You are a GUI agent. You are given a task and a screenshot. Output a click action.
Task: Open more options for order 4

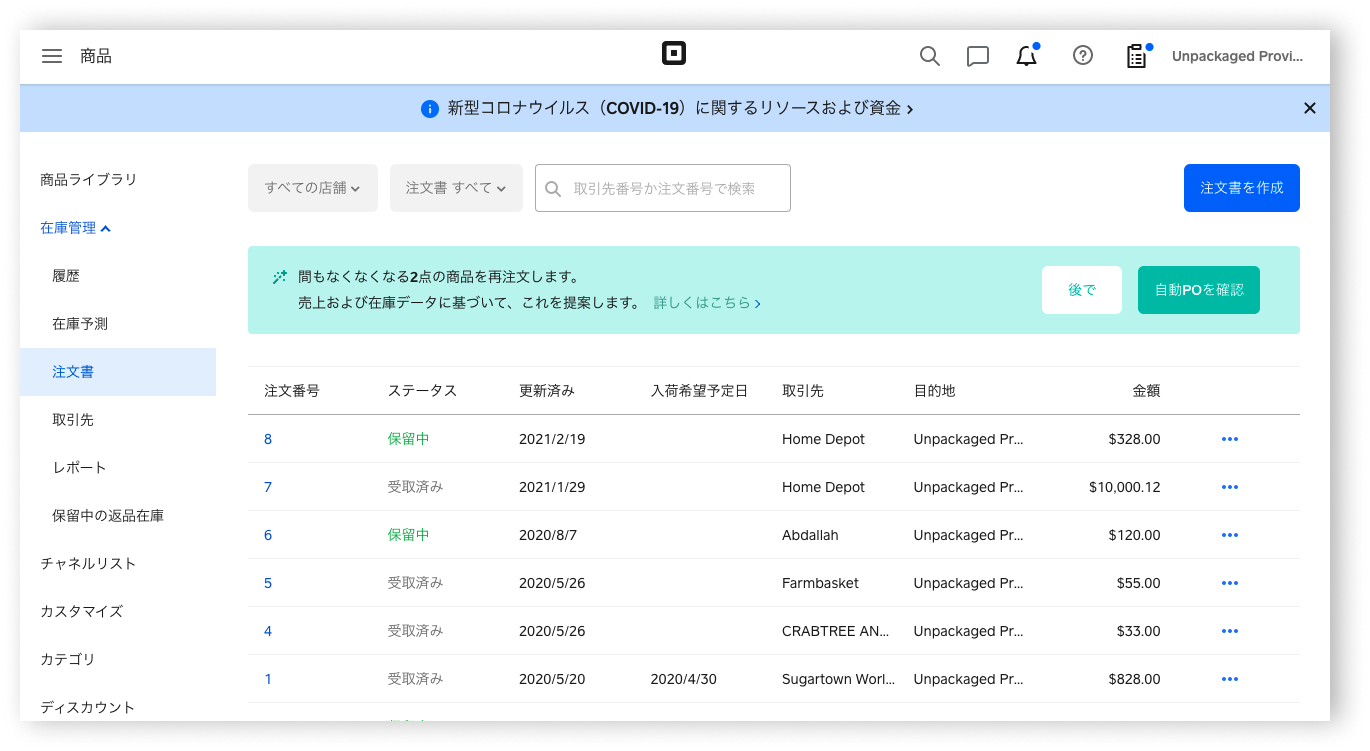tap(1230, 631)
